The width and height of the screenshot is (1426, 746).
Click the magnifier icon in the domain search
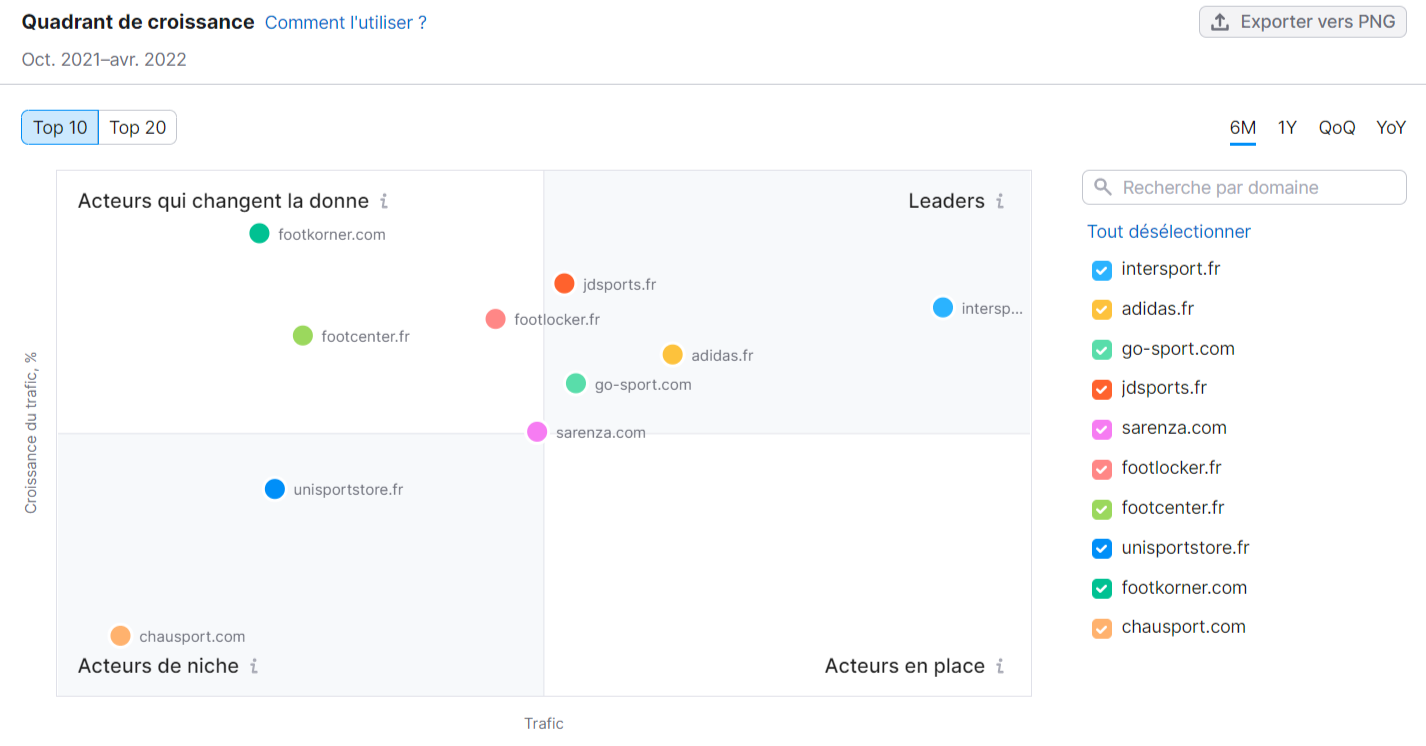(1103, 187)
